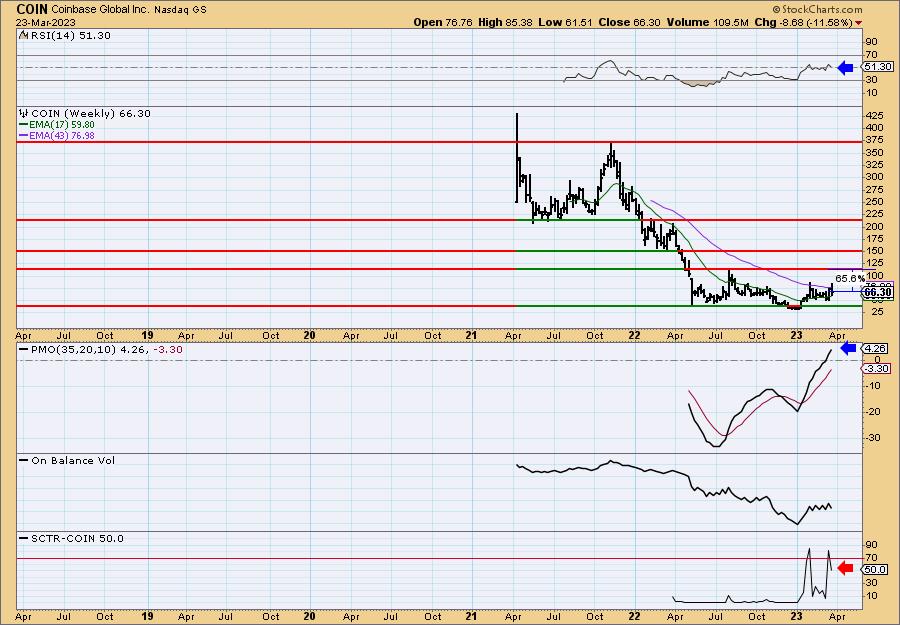Click the -3.30 PMO signal tag on axis
This screenshot has height=625, width=900.
click(877, 368)
